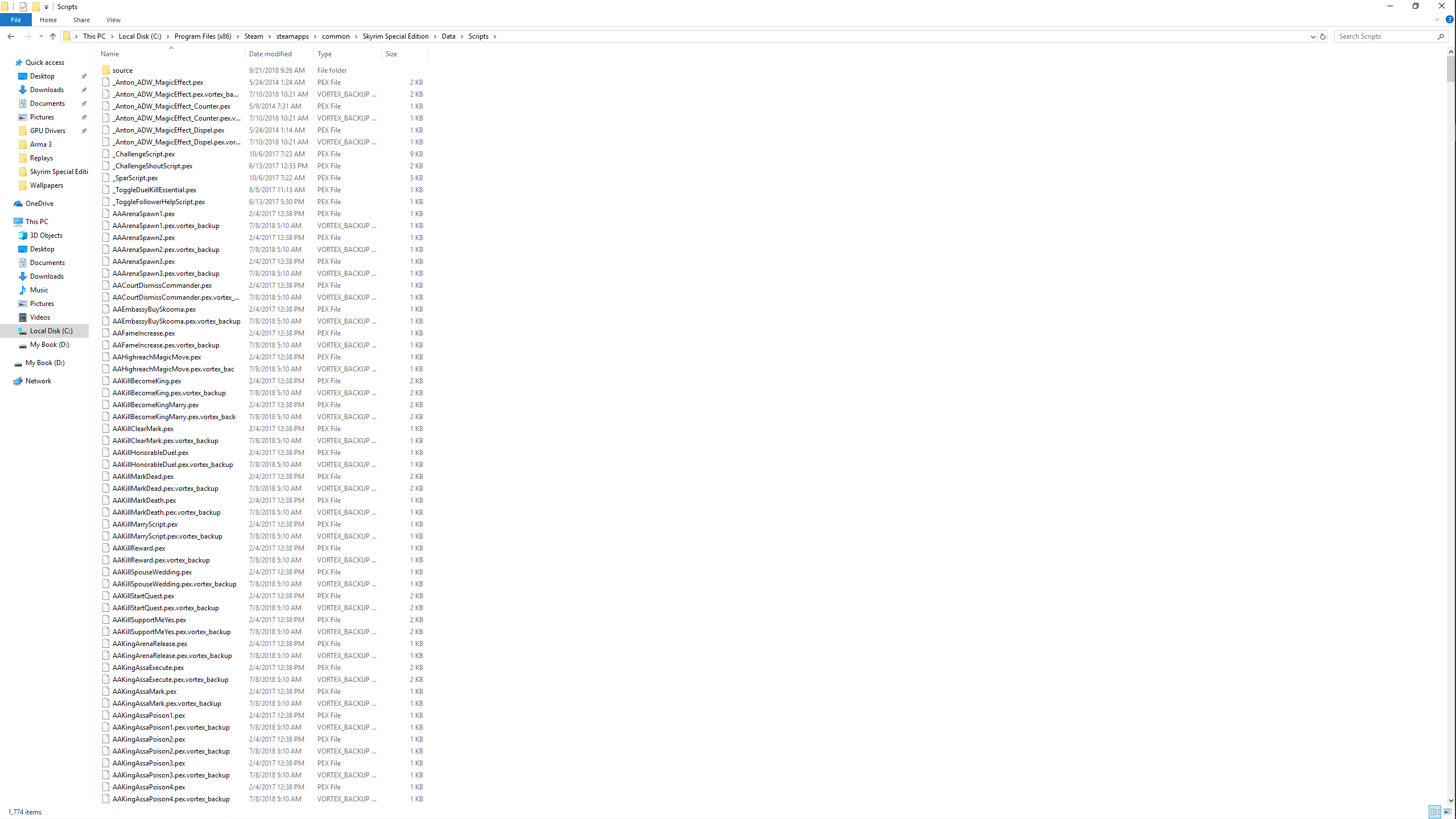Viewport: 1456px width, 819px height.
Task: Expand the address bar history dropdown
Action: coord(1313,36)
